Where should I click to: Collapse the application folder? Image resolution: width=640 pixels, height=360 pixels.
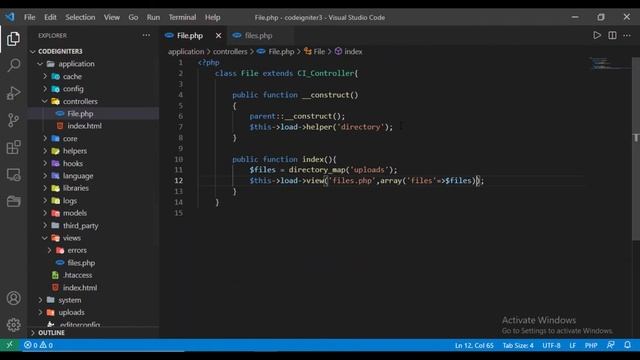[93, 64]
